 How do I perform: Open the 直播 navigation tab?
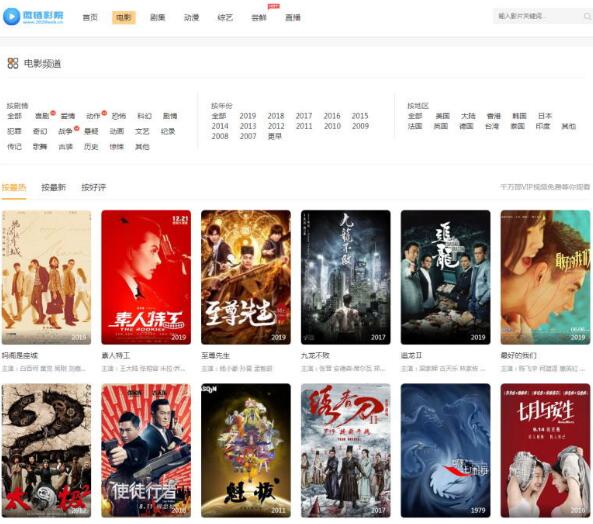[x=293, y=17]
